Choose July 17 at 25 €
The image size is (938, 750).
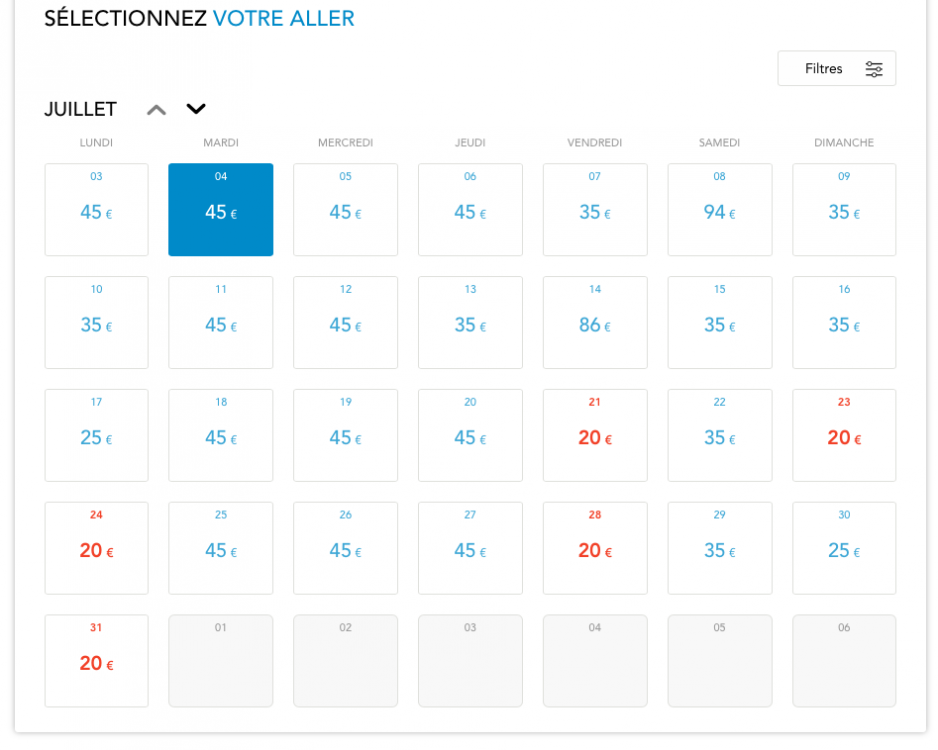(x=96, y=436)
